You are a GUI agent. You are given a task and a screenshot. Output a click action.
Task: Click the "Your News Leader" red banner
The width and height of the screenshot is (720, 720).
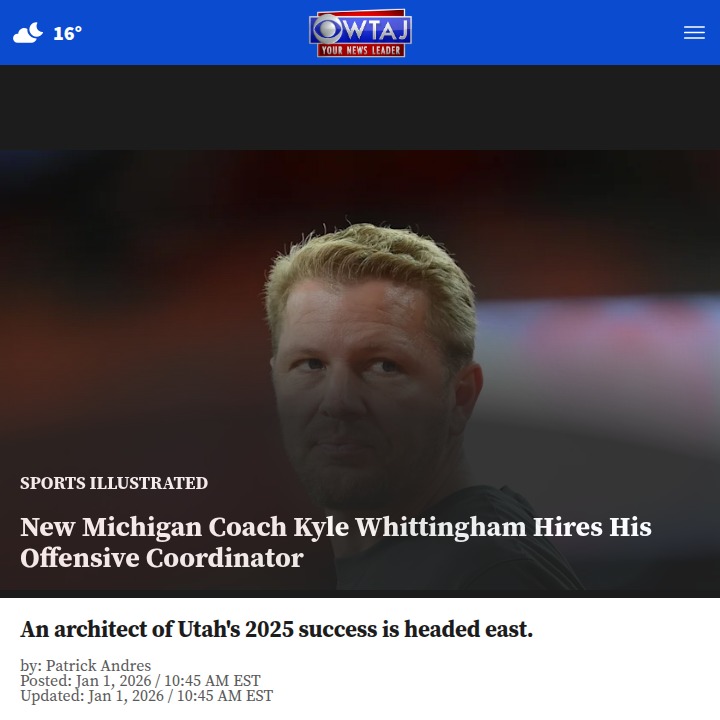[x=360, y=50]
